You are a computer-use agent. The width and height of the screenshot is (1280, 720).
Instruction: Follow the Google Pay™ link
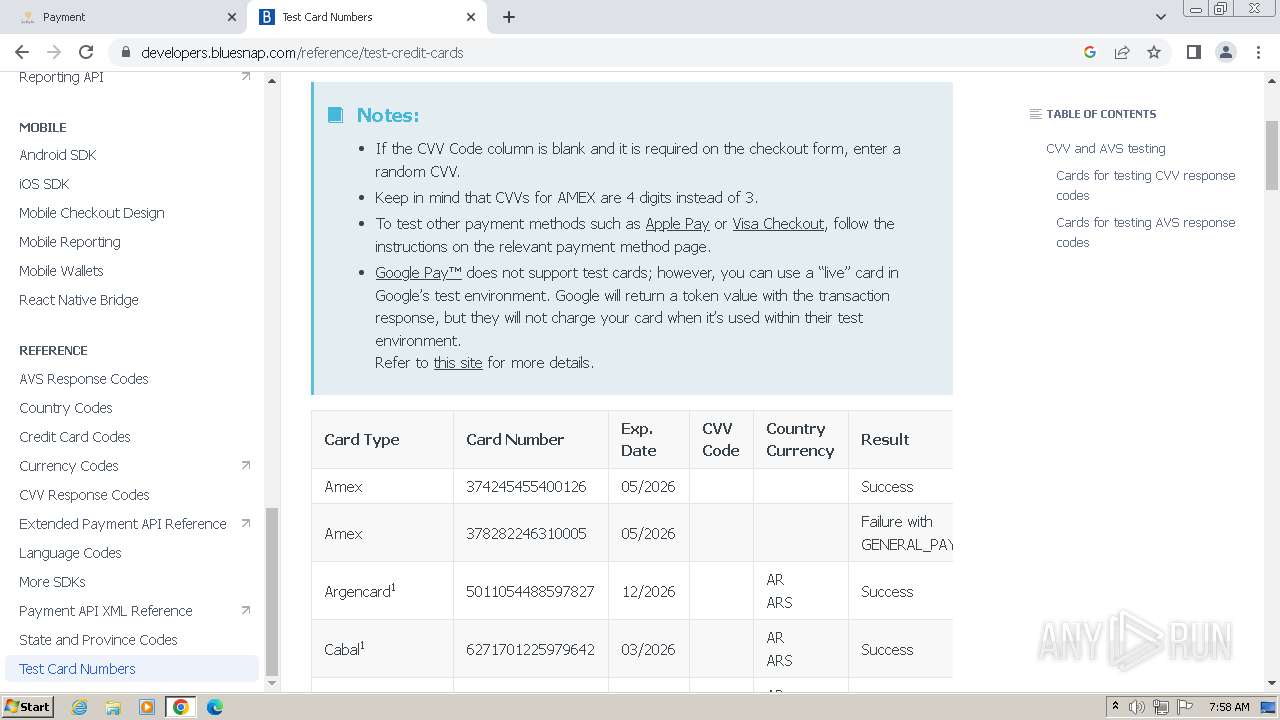tap(418, 272)
